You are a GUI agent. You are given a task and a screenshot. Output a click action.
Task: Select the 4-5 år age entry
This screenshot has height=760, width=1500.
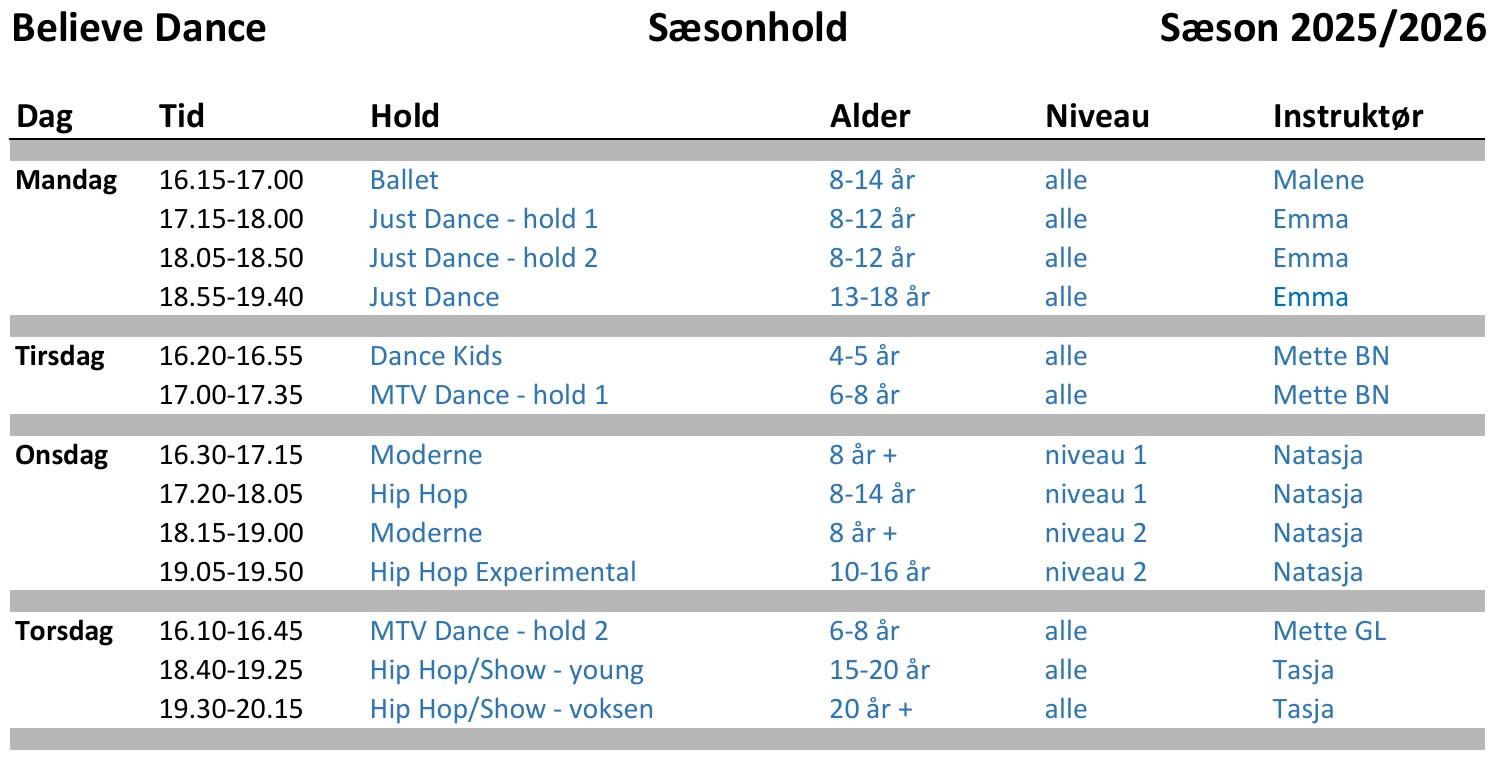(864, 356)
